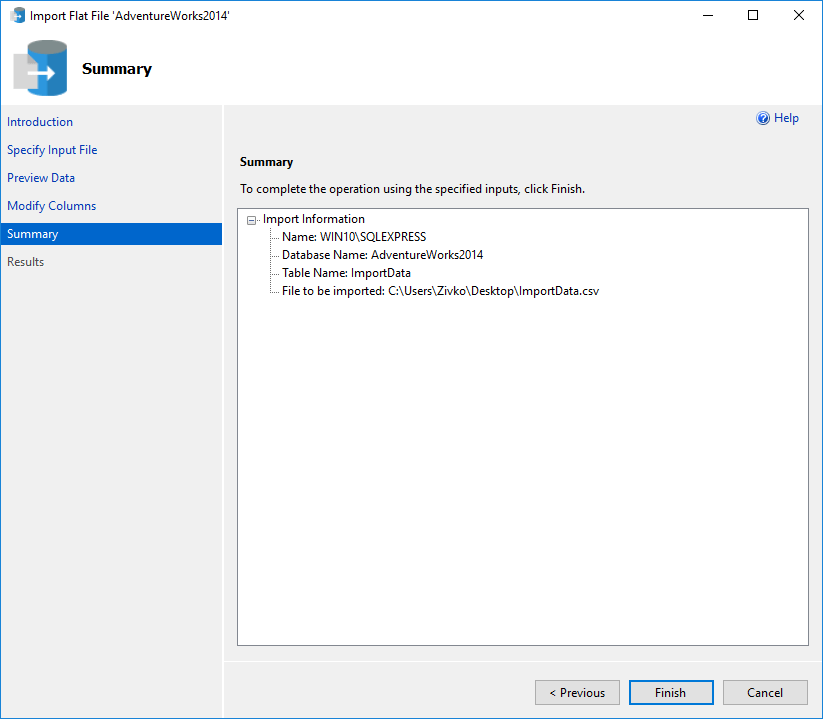
Task: Click the Help icon with blue question mark
Action: (762, 117)
